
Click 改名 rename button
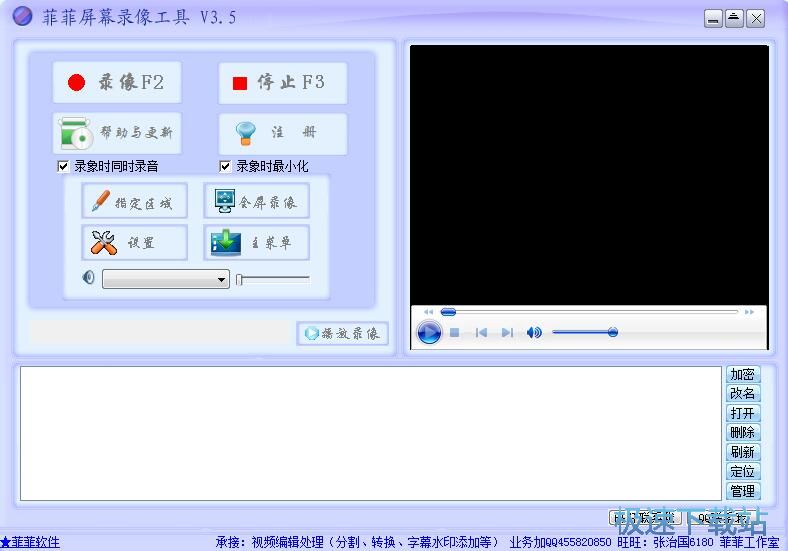click(743, 393)
